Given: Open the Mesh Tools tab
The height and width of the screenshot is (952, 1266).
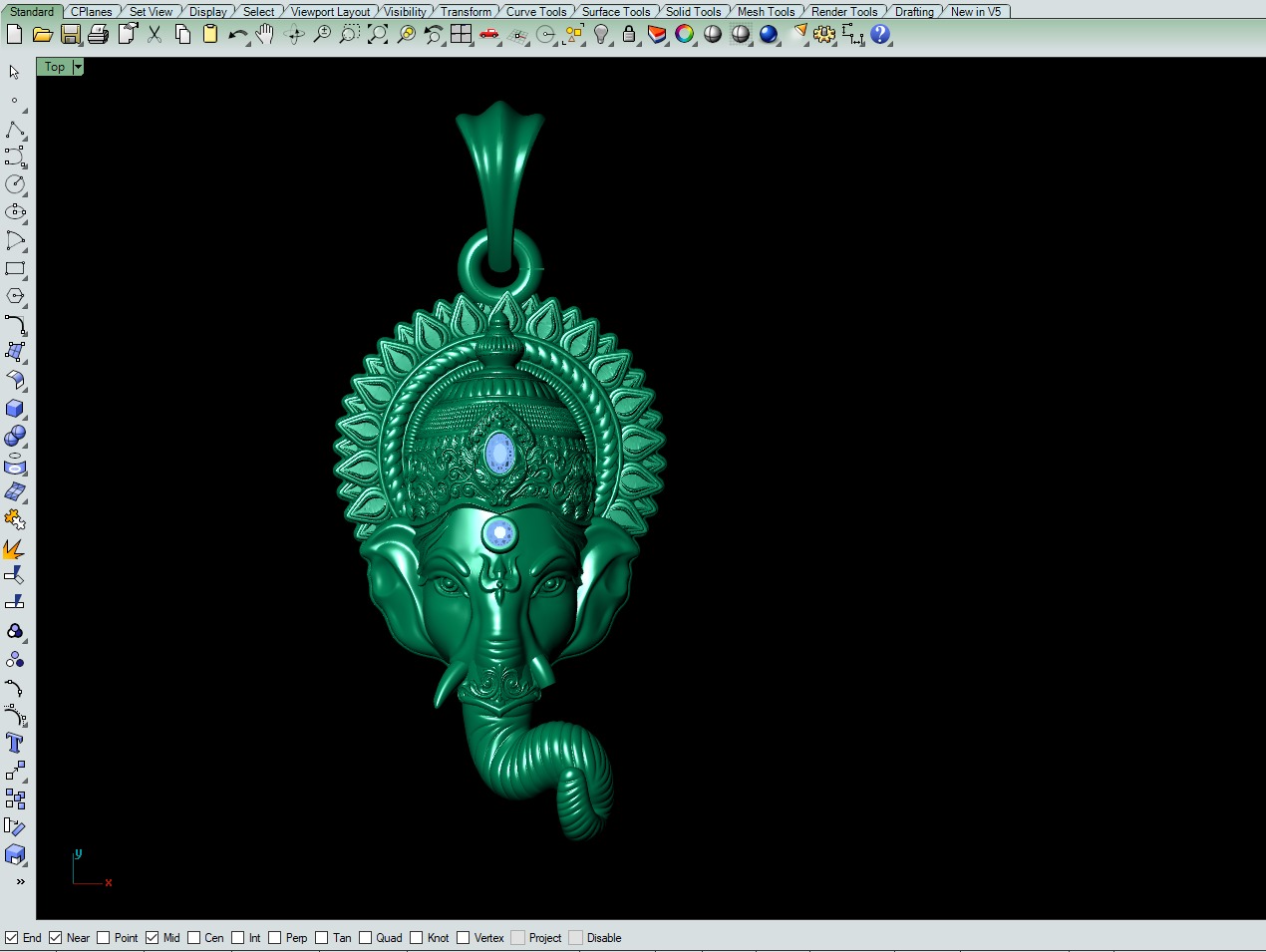Looking at the screenshot, I should coord(767,12).
